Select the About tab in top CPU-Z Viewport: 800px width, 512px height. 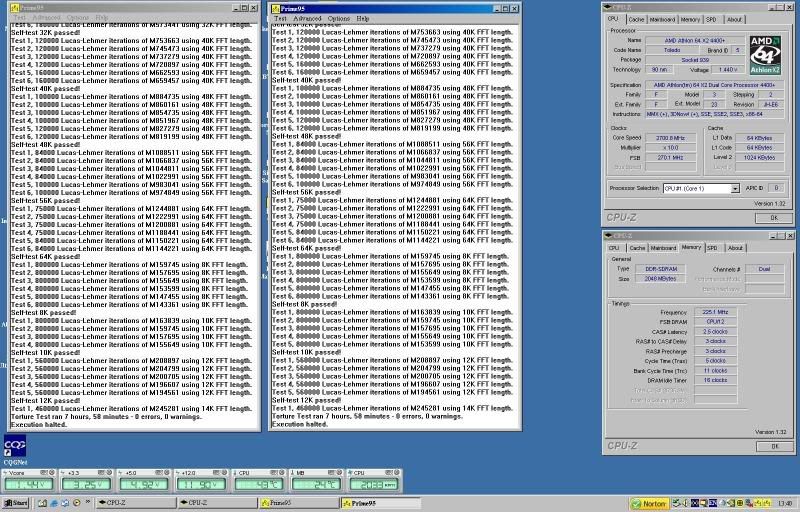point(734,19)
